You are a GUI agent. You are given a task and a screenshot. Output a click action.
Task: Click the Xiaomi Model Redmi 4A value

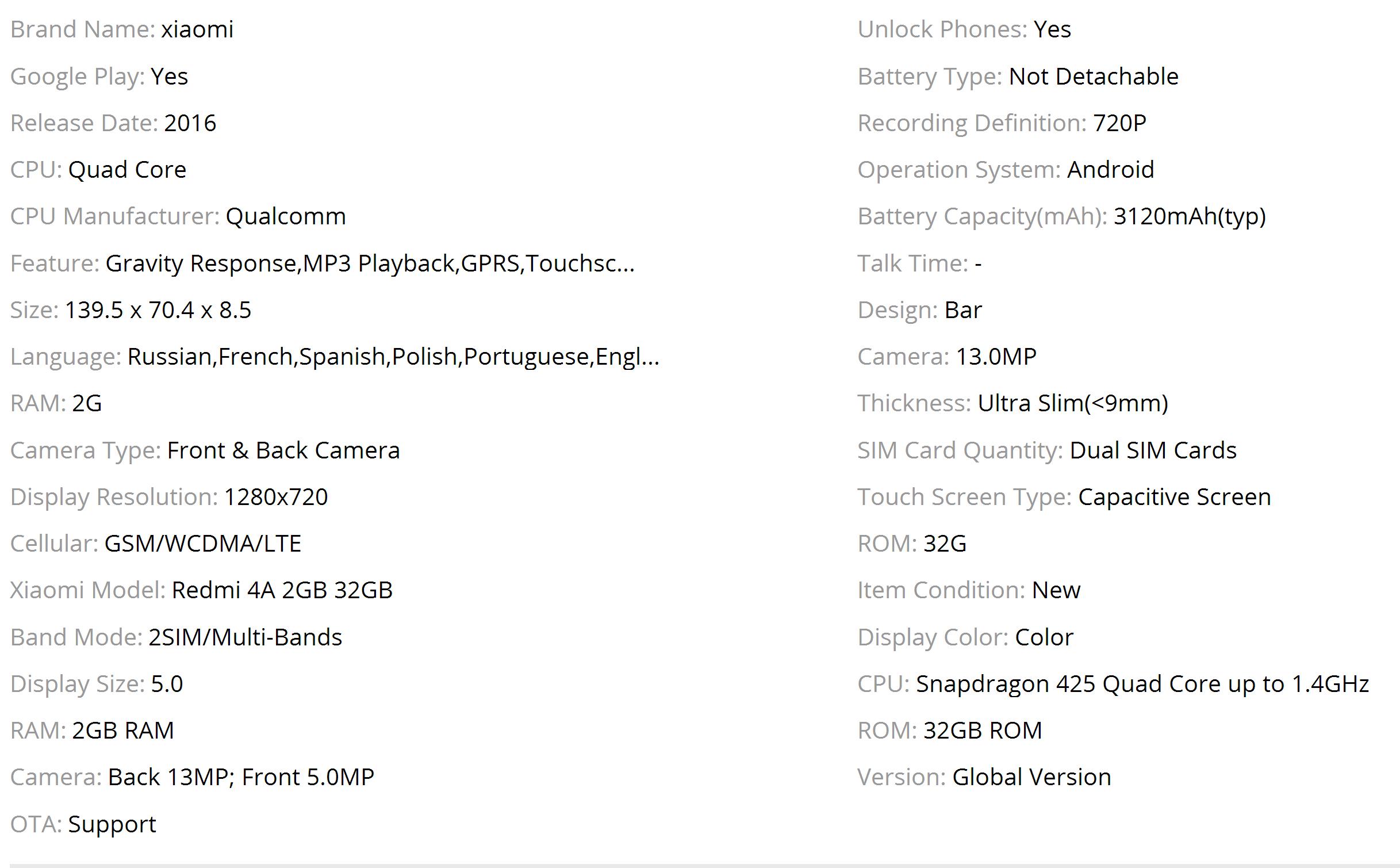coord(282,590)
